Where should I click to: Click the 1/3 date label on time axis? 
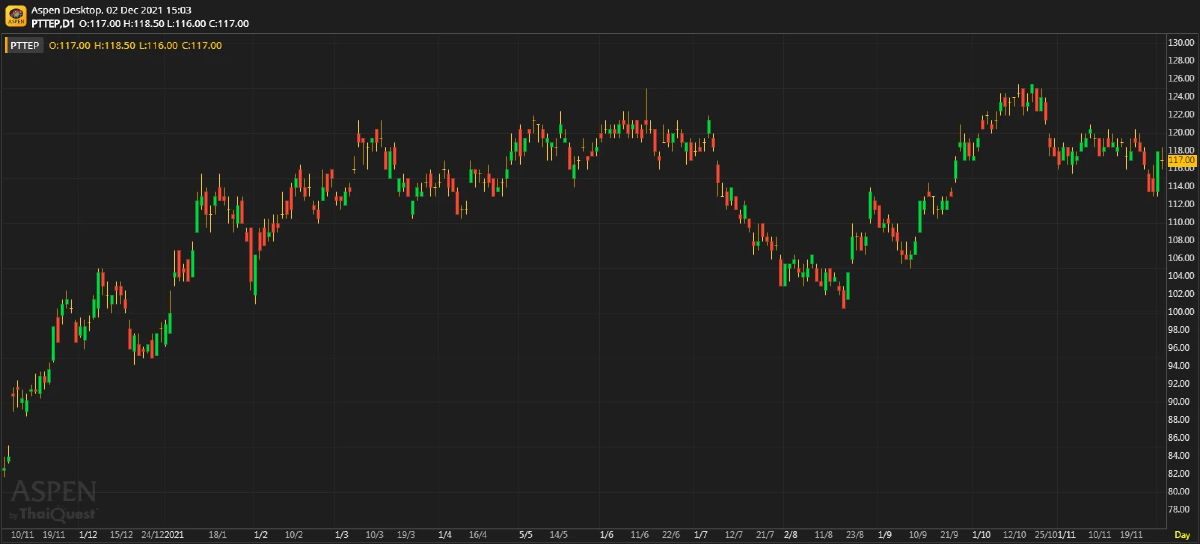341,535
